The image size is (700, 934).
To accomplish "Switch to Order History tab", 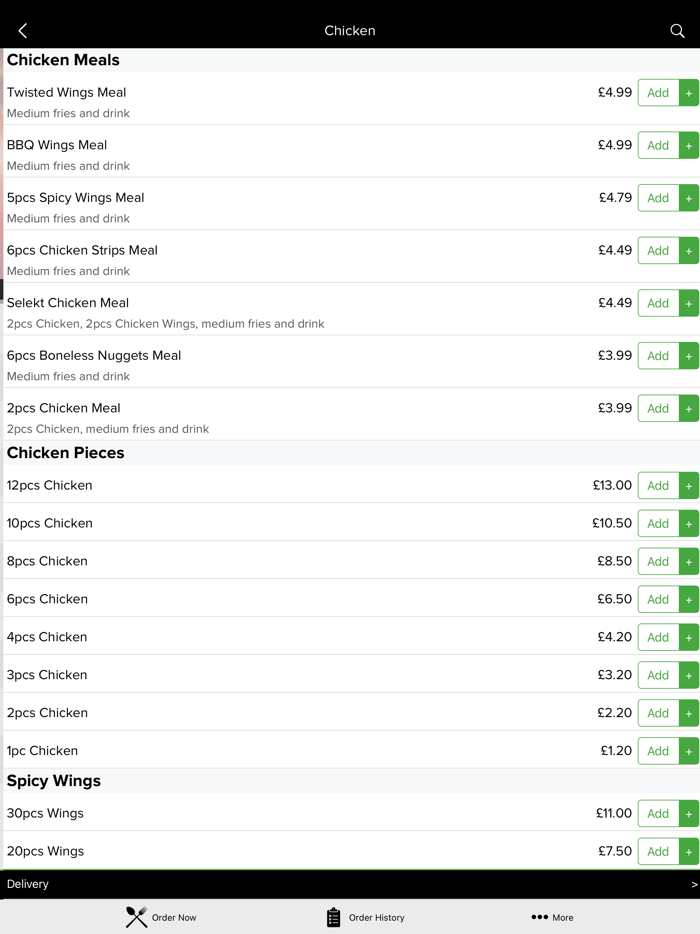I will click(x=365, y=917).
